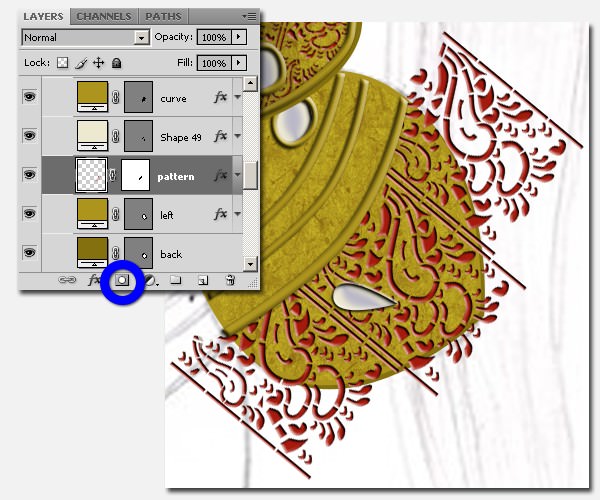Click the layer list scrollbar thumb

(250, 175)
